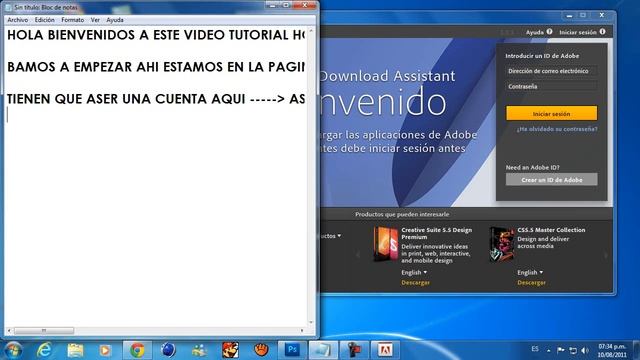Open the Edición menu in Notepad

pyautogui.click(x=44, y=20)
